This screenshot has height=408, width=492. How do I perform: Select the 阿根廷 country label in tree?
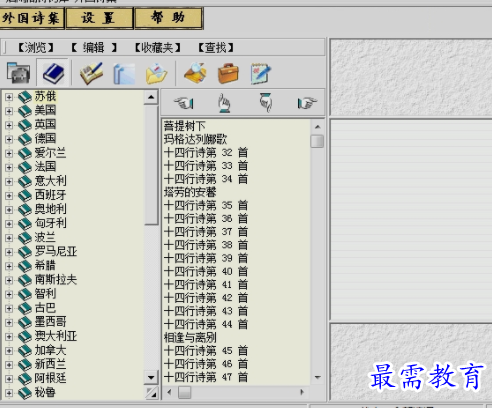click(x=51, y=378)
